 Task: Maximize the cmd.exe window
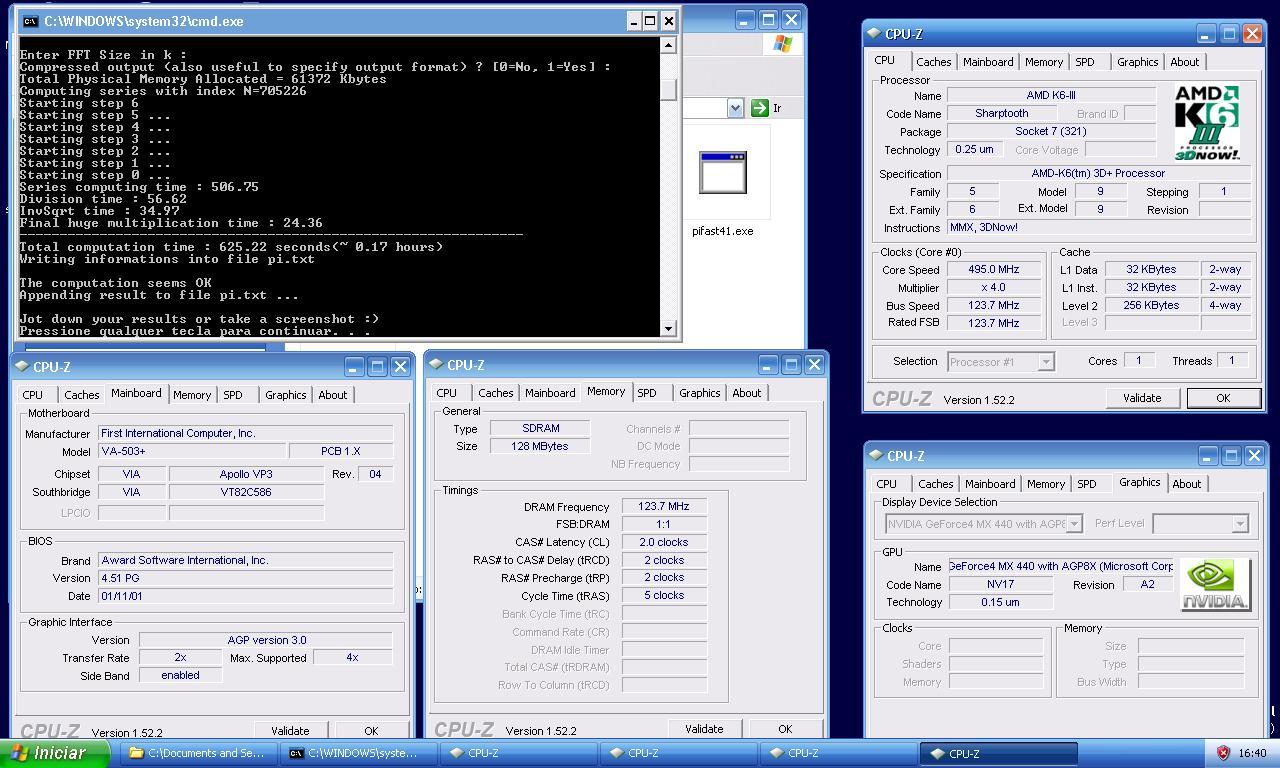(x=650, y=21)
